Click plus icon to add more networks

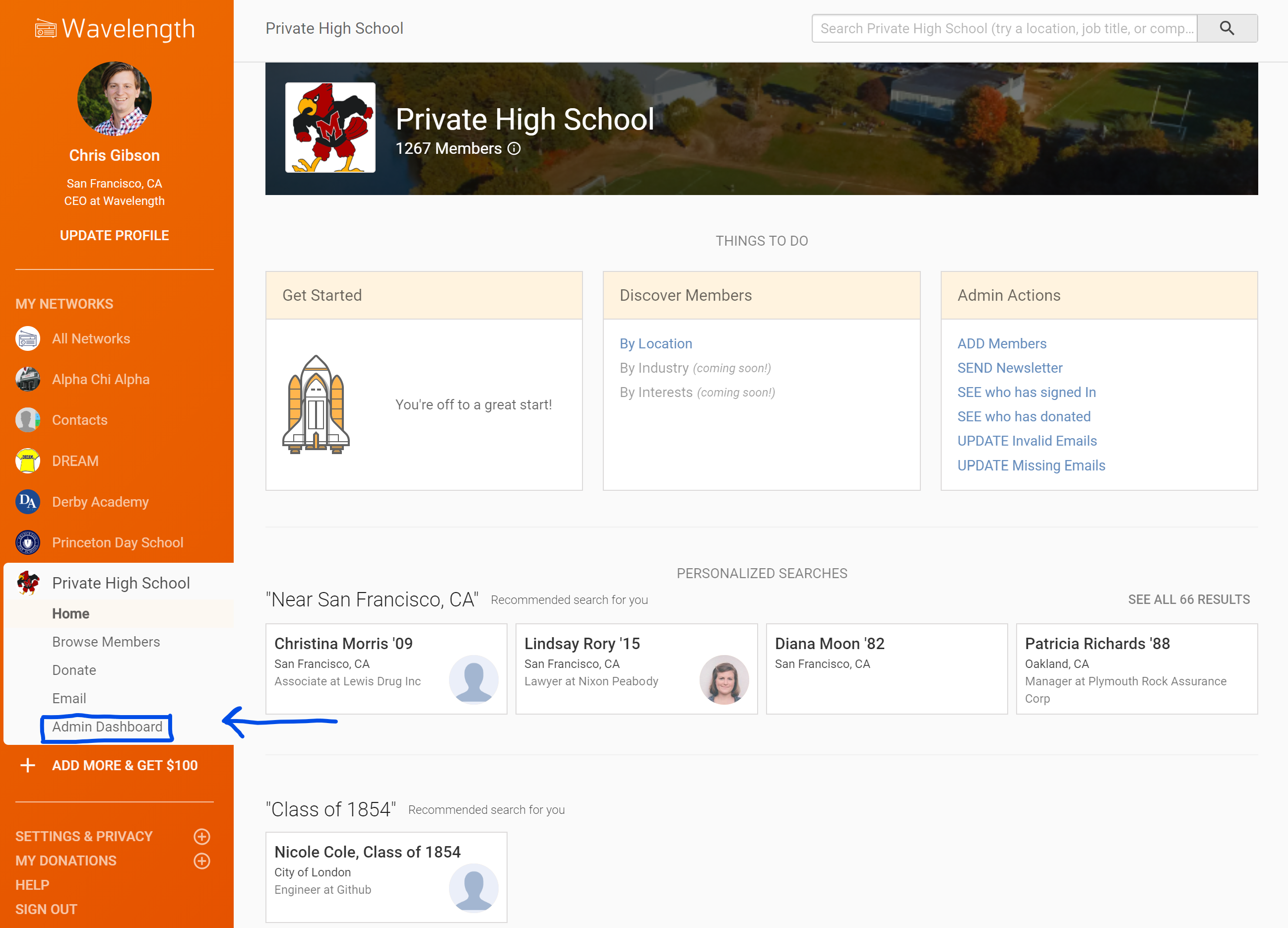[27, 766]
